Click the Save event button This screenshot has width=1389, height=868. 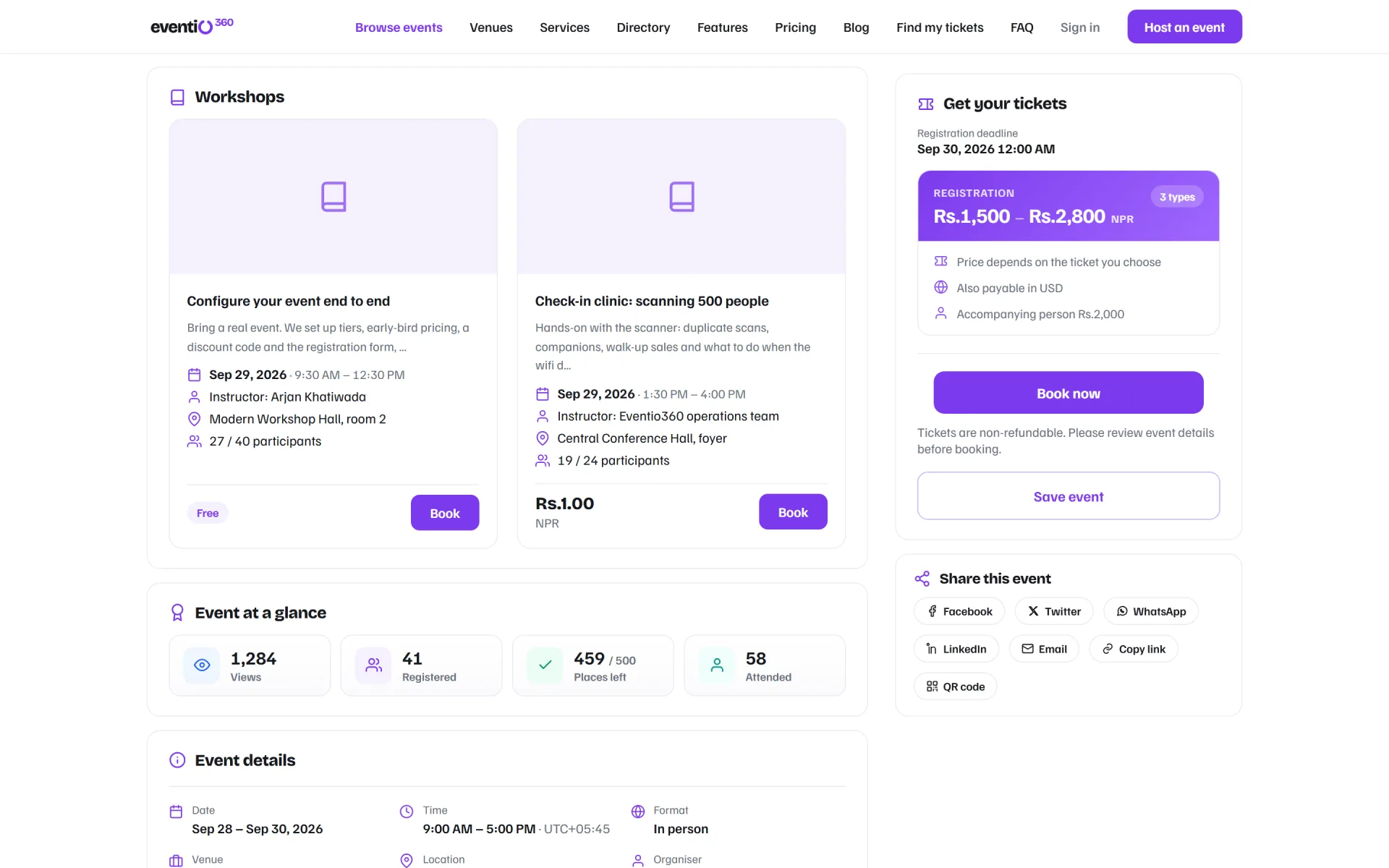click(x=1069, y=496)
